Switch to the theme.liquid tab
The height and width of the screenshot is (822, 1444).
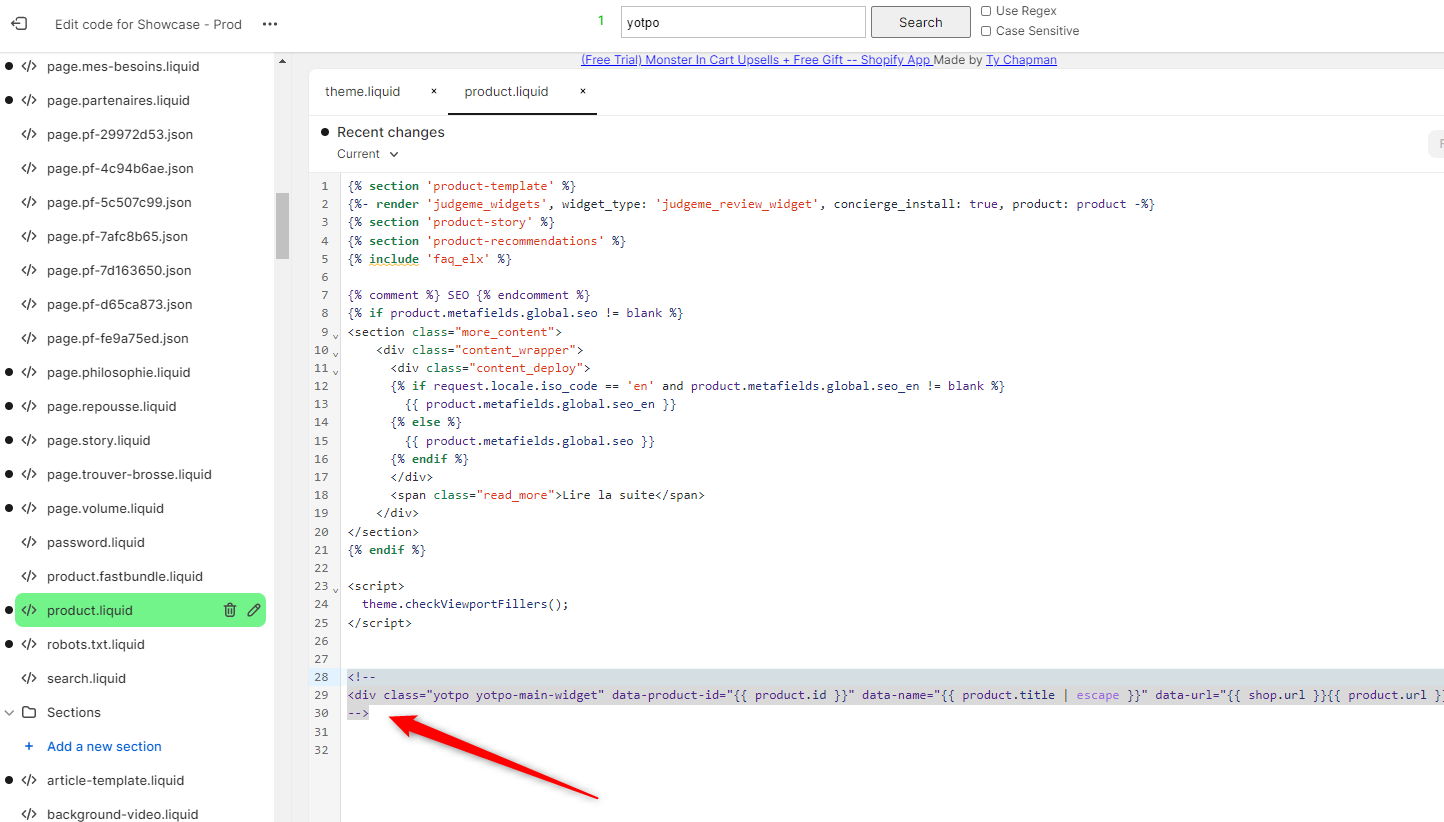[x=362, y=91]
